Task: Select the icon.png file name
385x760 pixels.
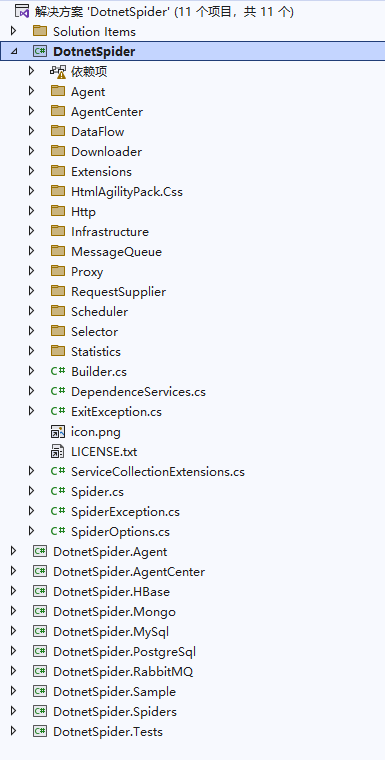Action: [96, 432]
